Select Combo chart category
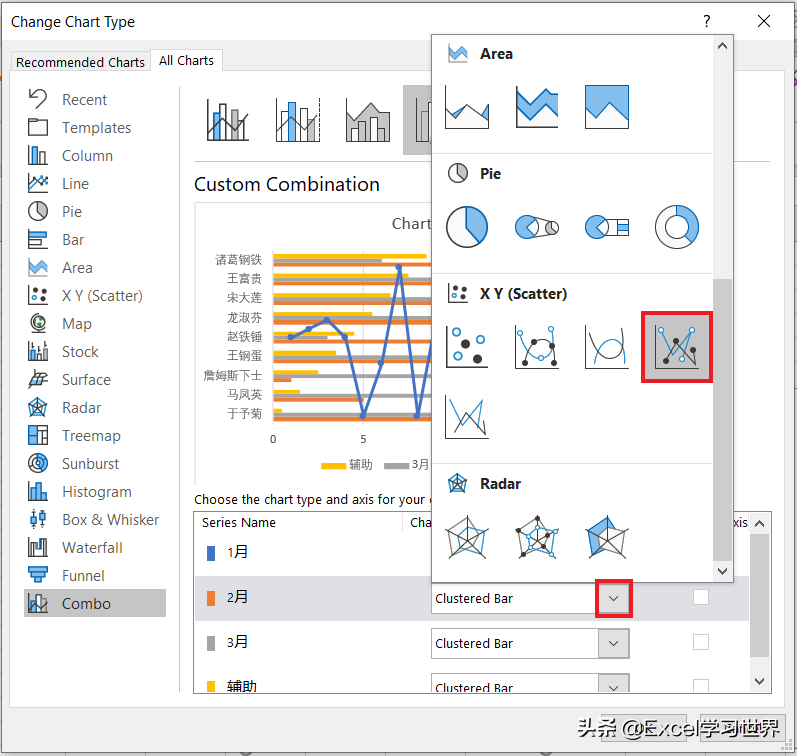 coord(95,603)
